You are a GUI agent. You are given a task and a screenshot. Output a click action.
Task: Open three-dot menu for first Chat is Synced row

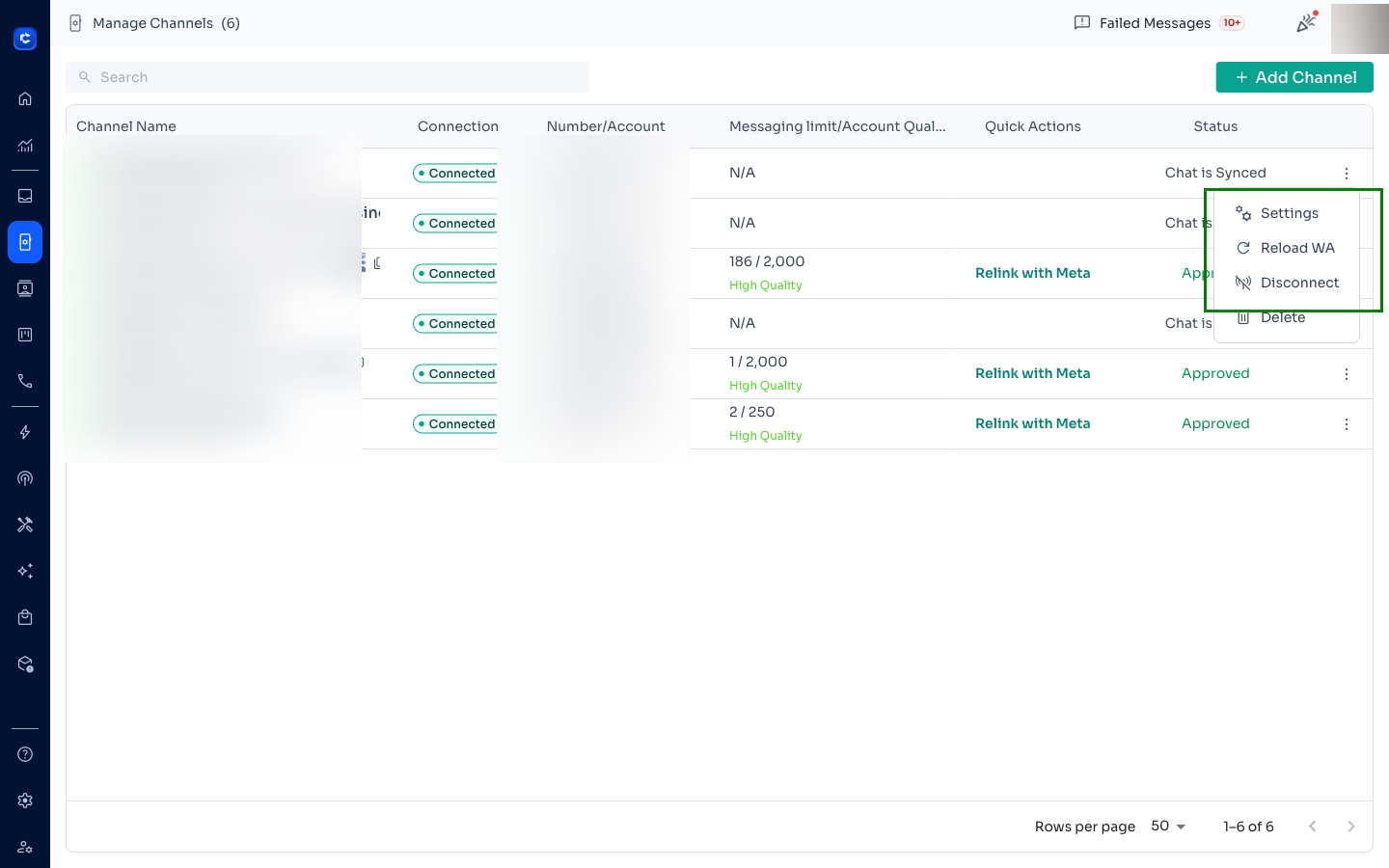1347,174
